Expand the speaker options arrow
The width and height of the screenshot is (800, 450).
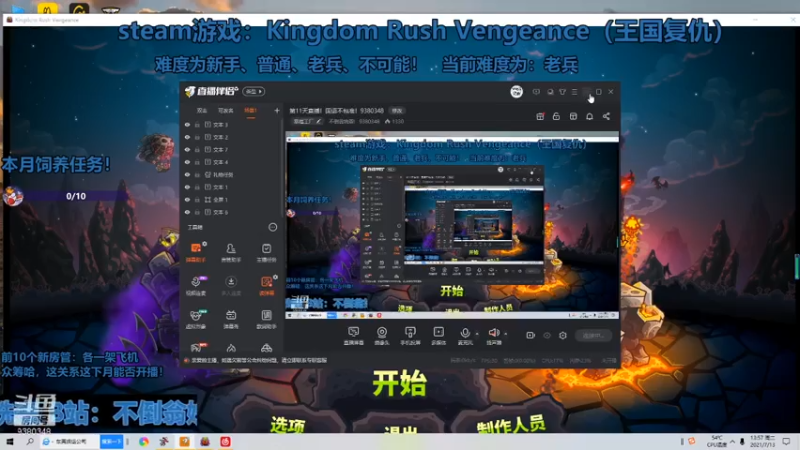[506, 334]
